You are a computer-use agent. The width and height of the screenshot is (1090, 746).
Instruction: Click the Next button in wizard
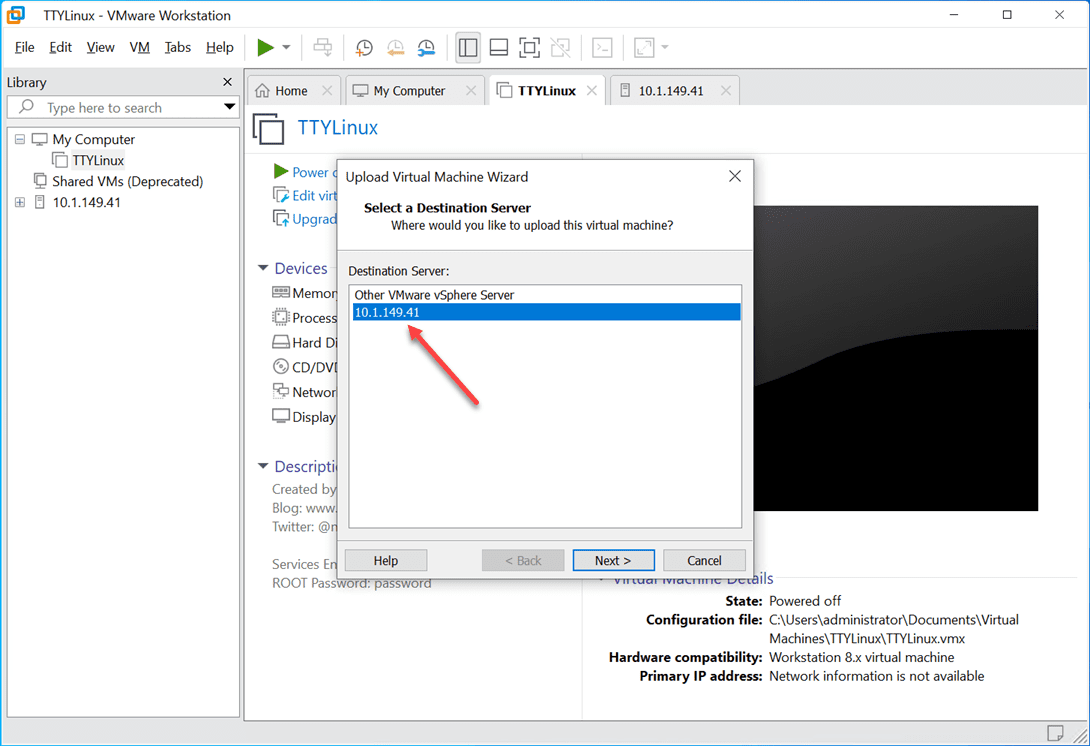tap(613, 560)
